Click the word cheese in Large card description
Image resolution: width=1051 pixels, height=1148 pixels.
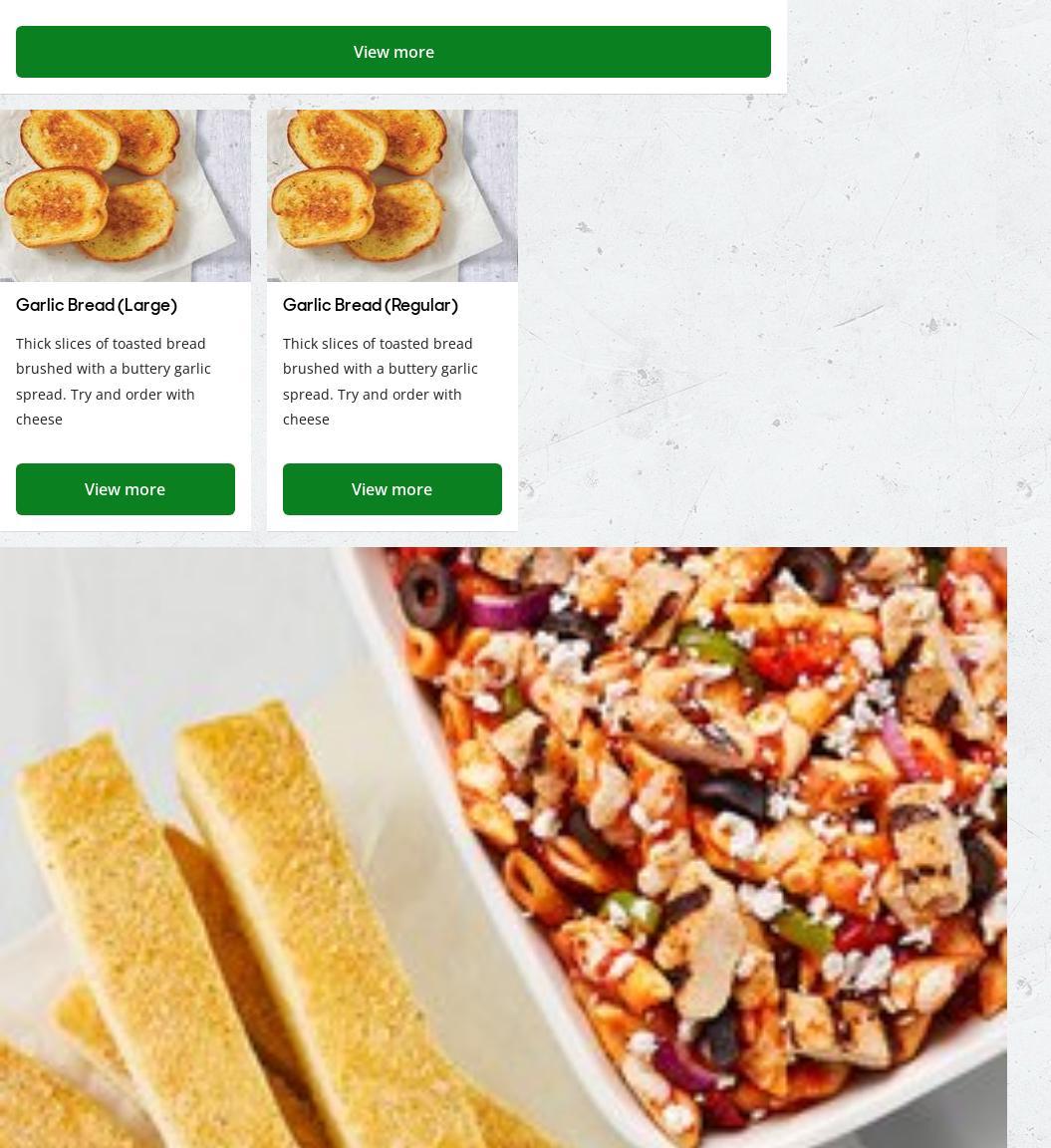(40, 420)
